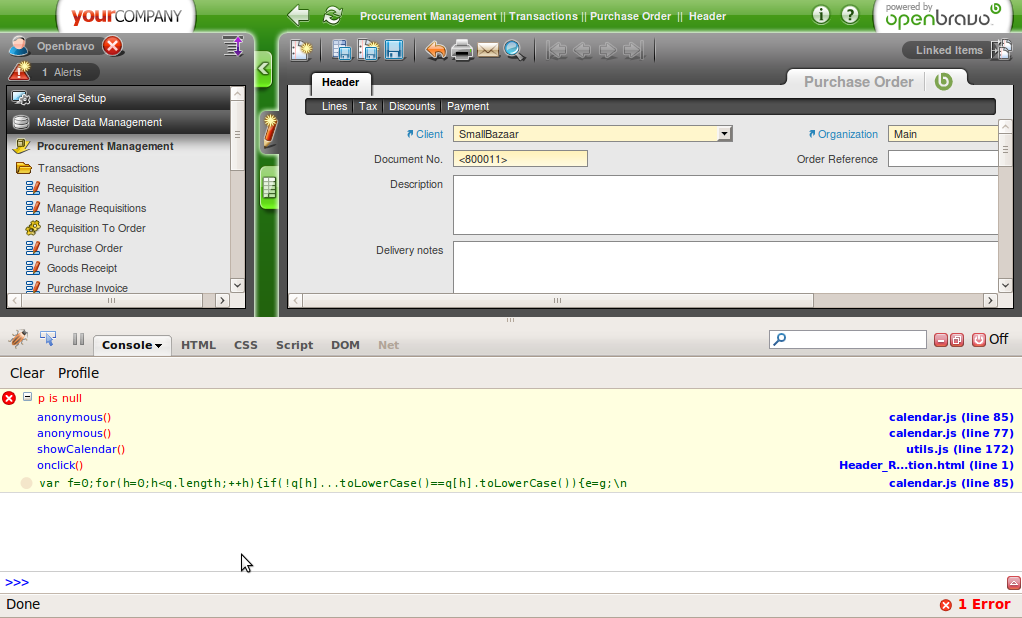The width and height of the screenshot is (1022, 618).
Task: Collapse the 'p is null' error details
Action: click(27, 397)
